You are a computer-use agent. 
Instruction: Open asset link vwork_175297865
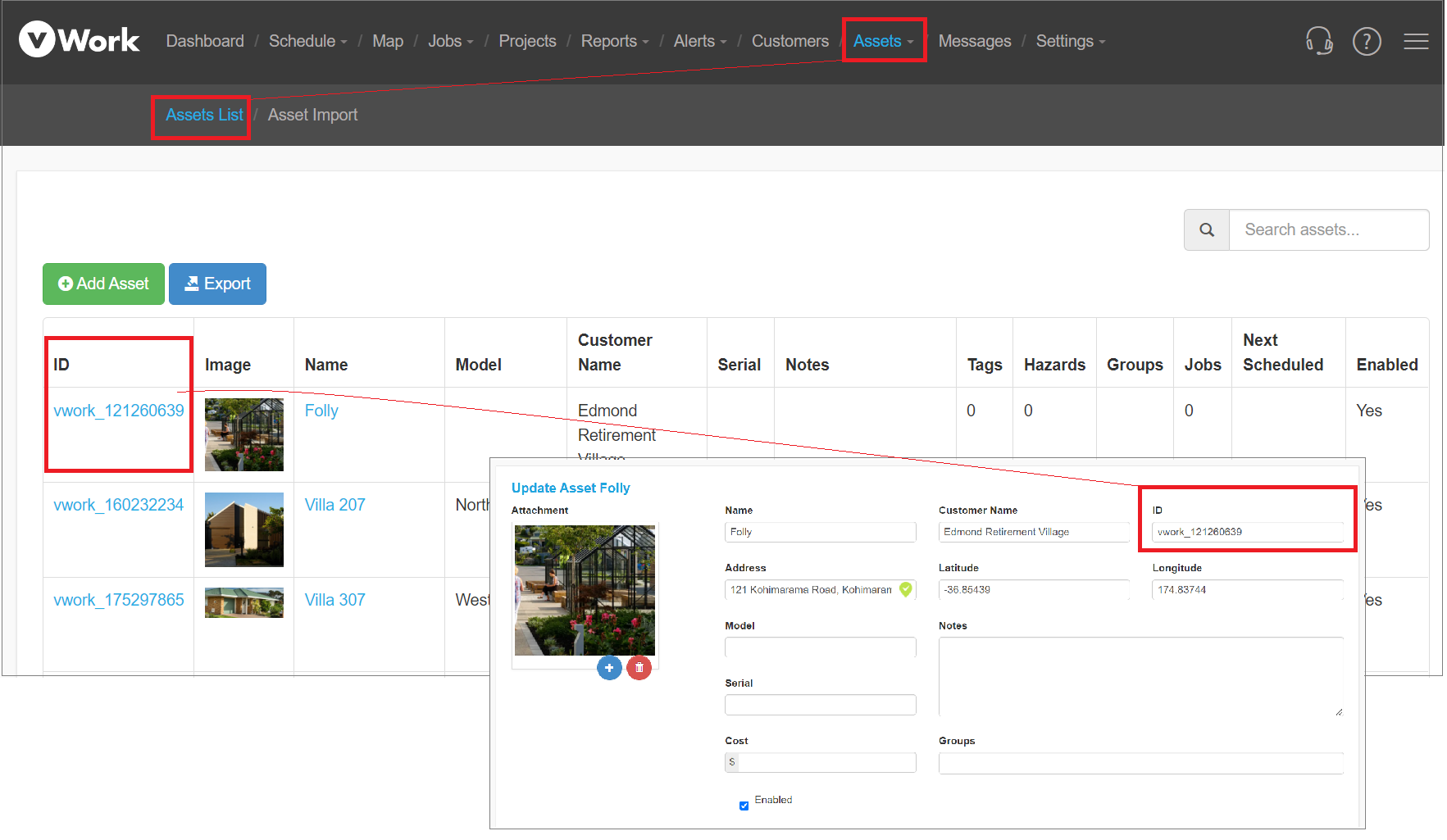point(119,600)
